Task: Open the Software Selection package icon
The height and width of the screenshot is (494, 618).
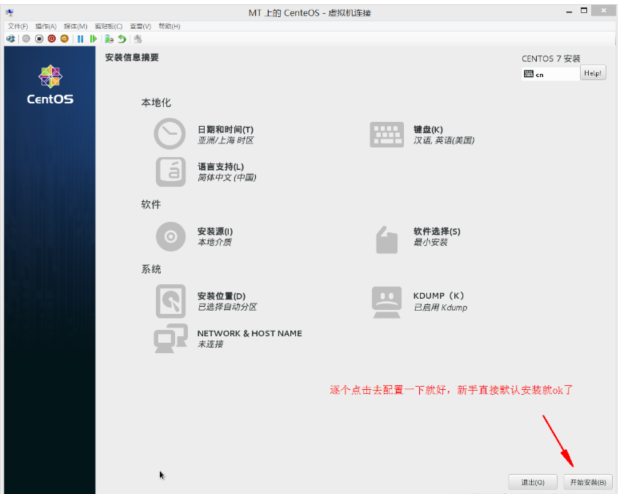Action: (387, 240)
